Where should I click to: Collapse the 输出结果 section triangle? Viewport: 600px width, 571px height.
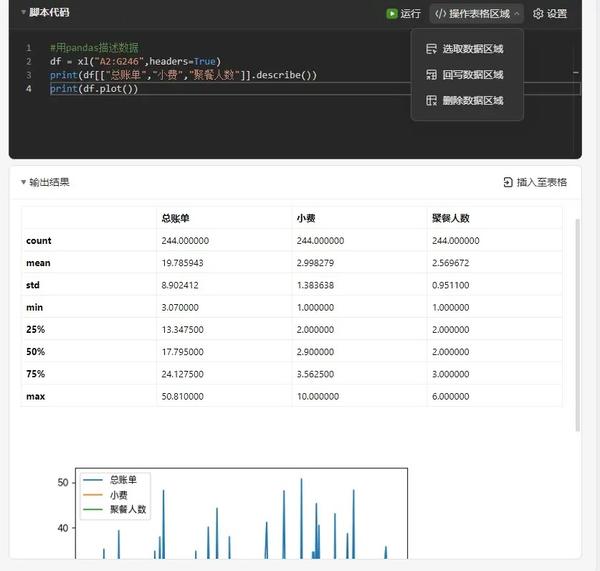pyautogui.click(x=23, y=182)
